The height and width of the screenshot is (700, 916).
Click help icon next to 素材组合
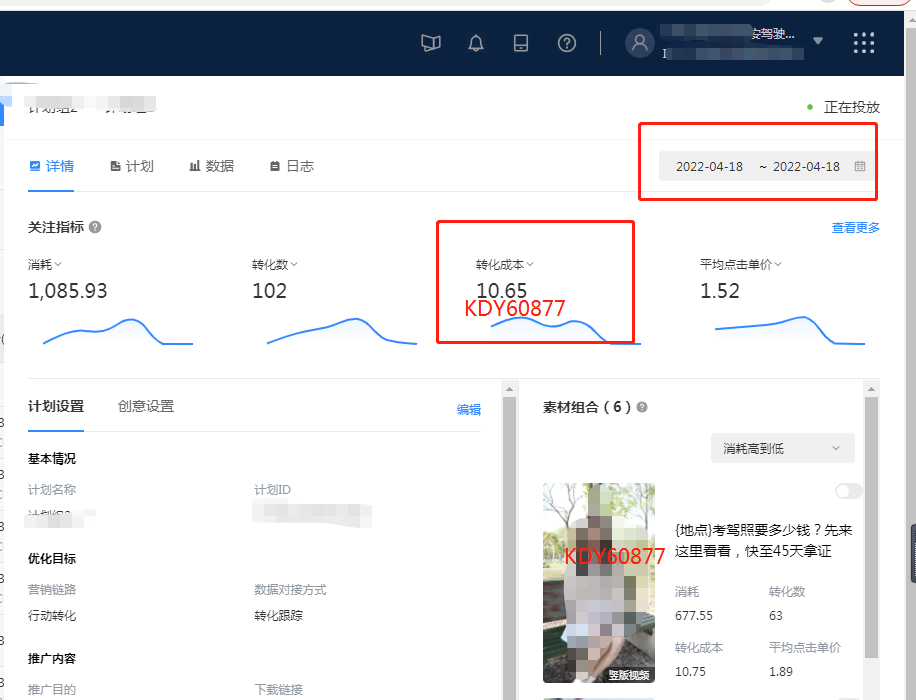[641, 407]
